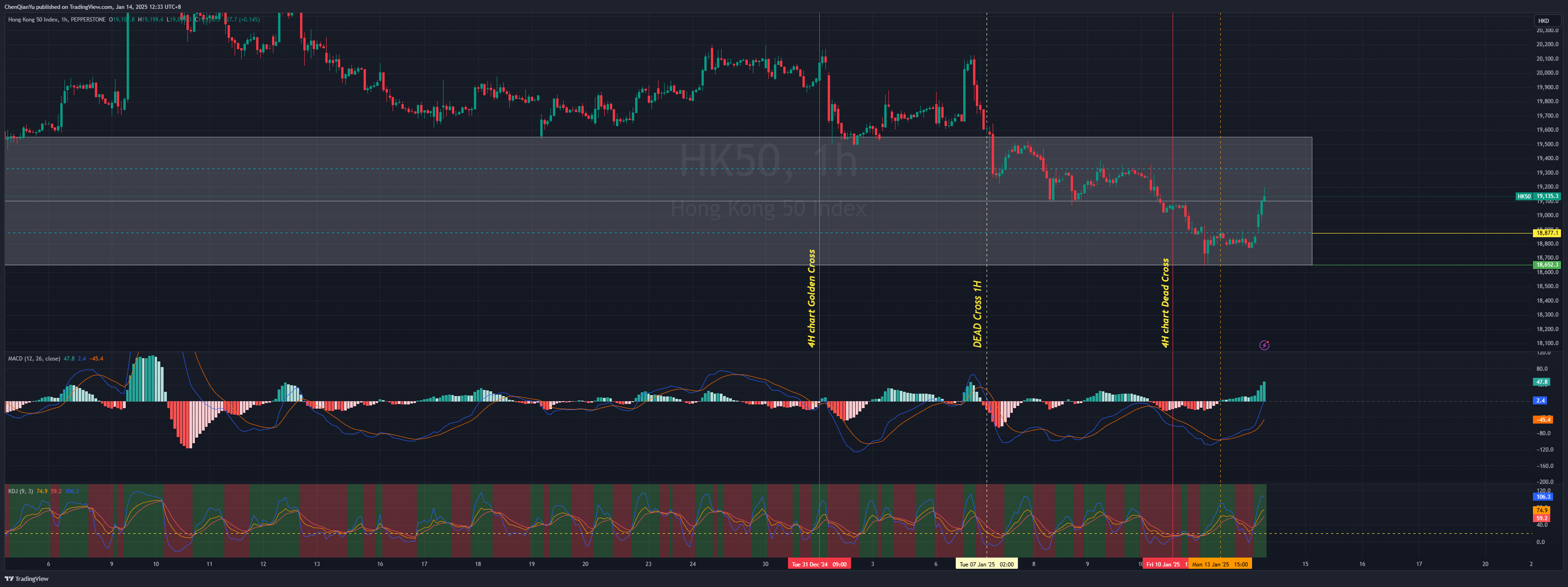Click the Tue 07 Jan '25 02:00 date label
The image size is (1568, 587).
(x=986, y=564)
